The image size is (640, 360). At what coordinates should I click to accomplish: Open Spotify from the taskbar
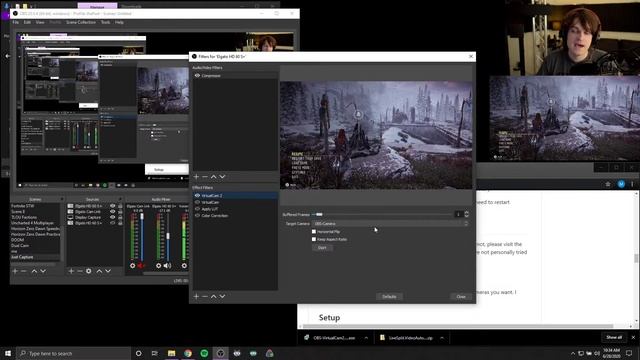point(204,353)
